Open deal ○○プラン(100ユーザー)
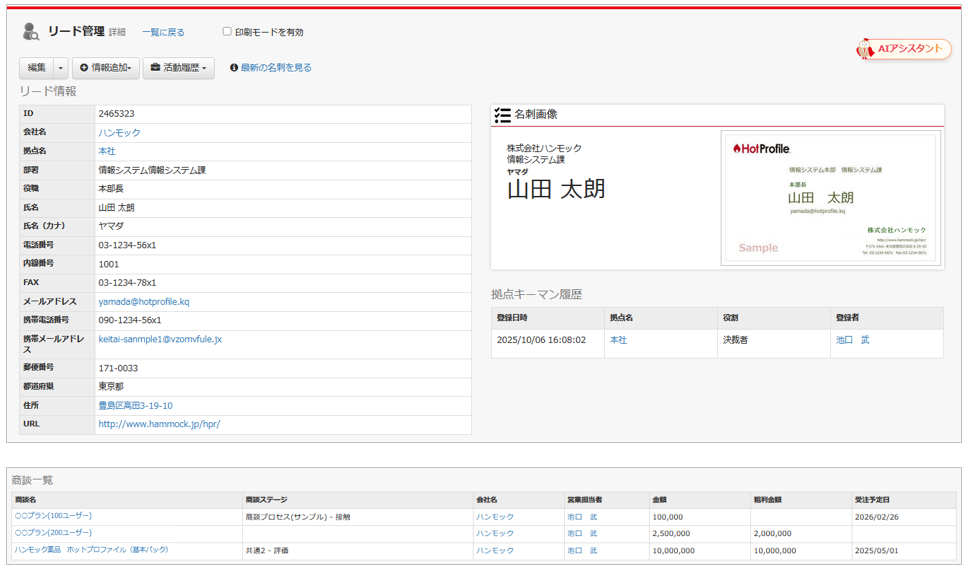 pos(53,516)
